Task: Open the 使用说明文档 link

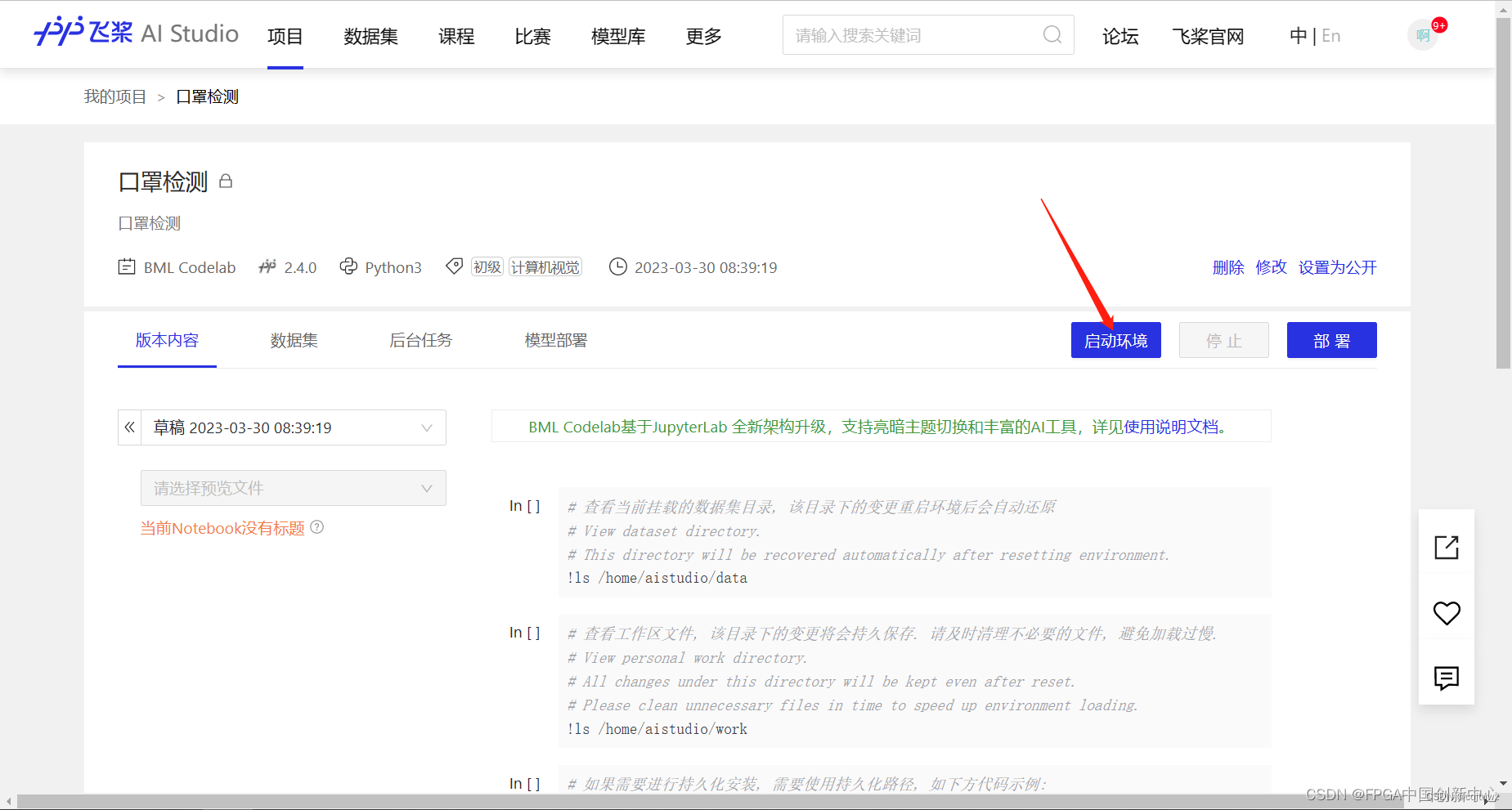Action: (1171, 427)
